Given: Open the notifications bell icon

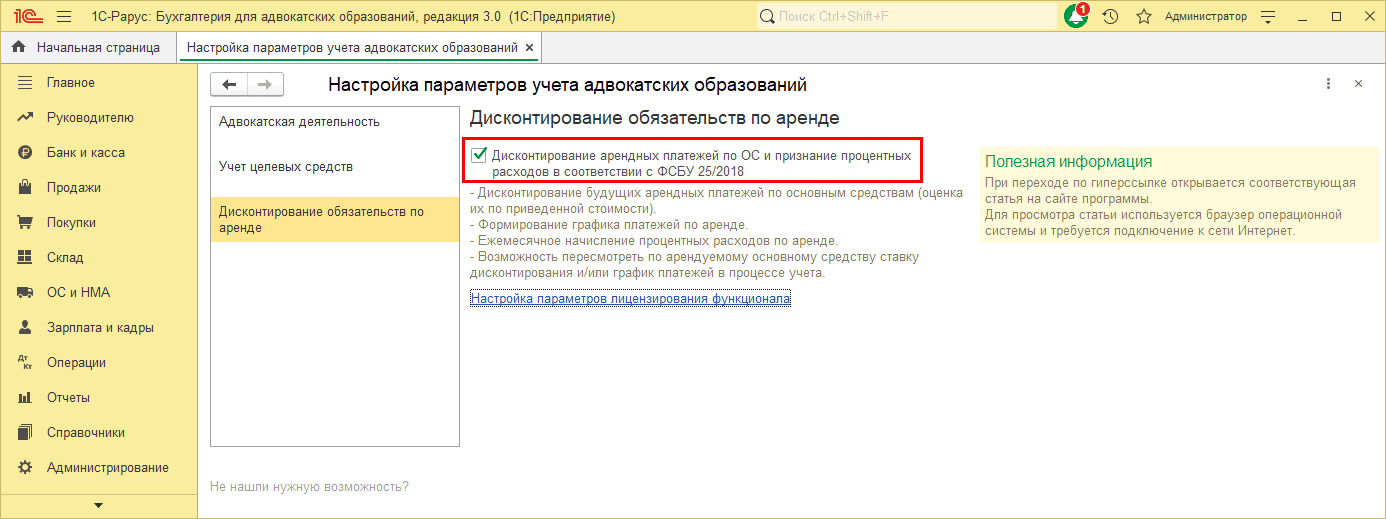Looking at the screenshot, I should point(1076,17).
